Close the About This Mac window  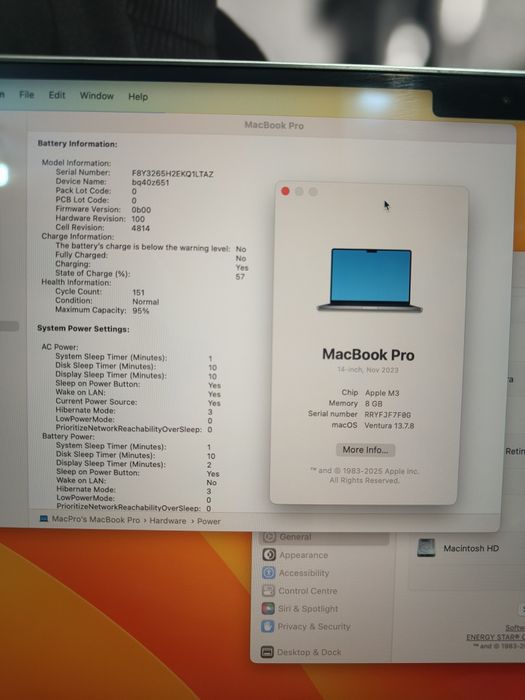tap(285, 192)
